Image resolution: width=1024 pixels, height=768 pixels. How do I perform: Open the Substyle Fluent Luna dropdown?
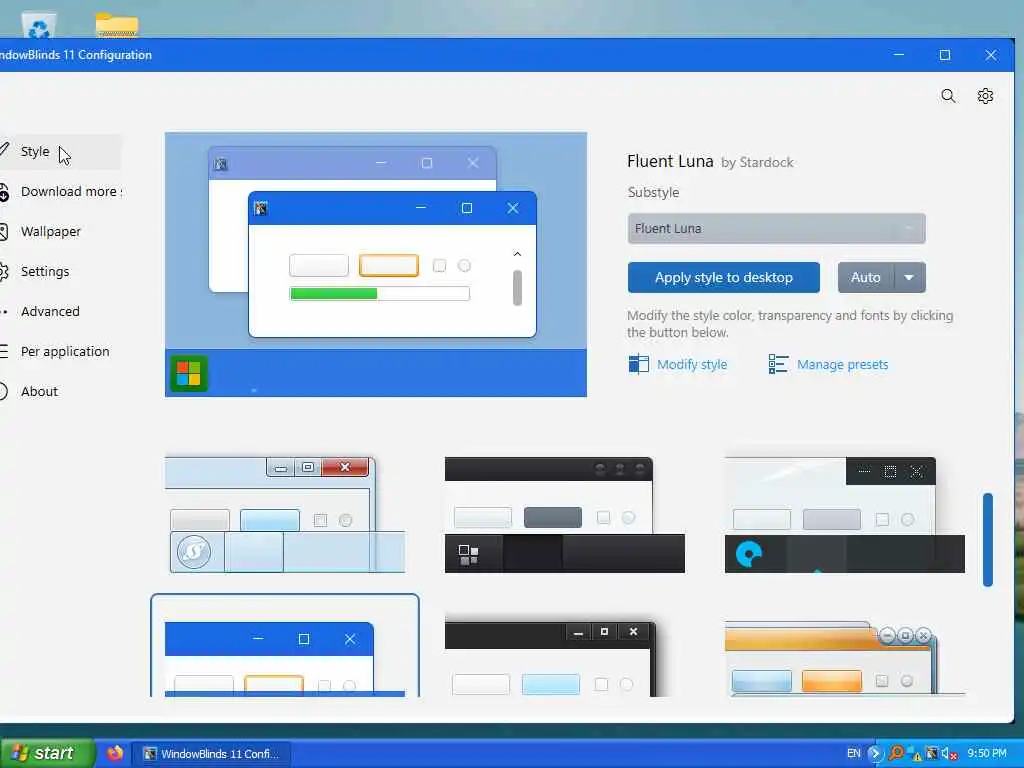pos(776,229)
